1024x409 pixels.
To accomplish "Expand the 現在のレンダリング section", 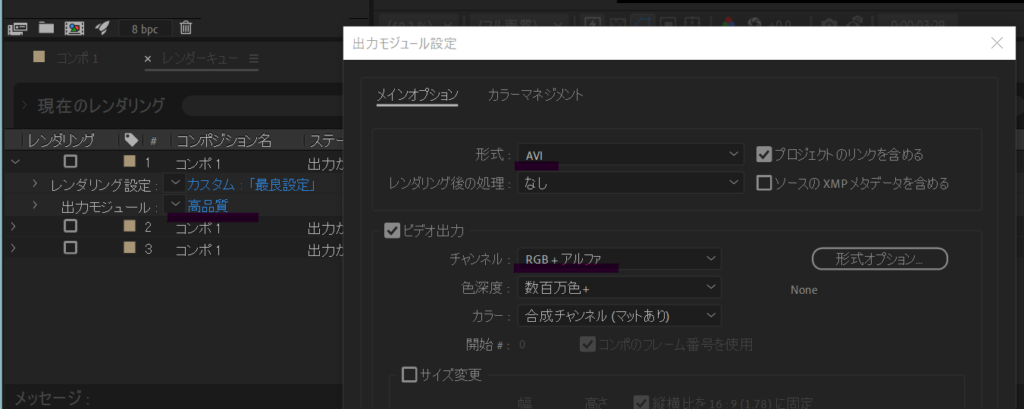I will coord(24,105).
